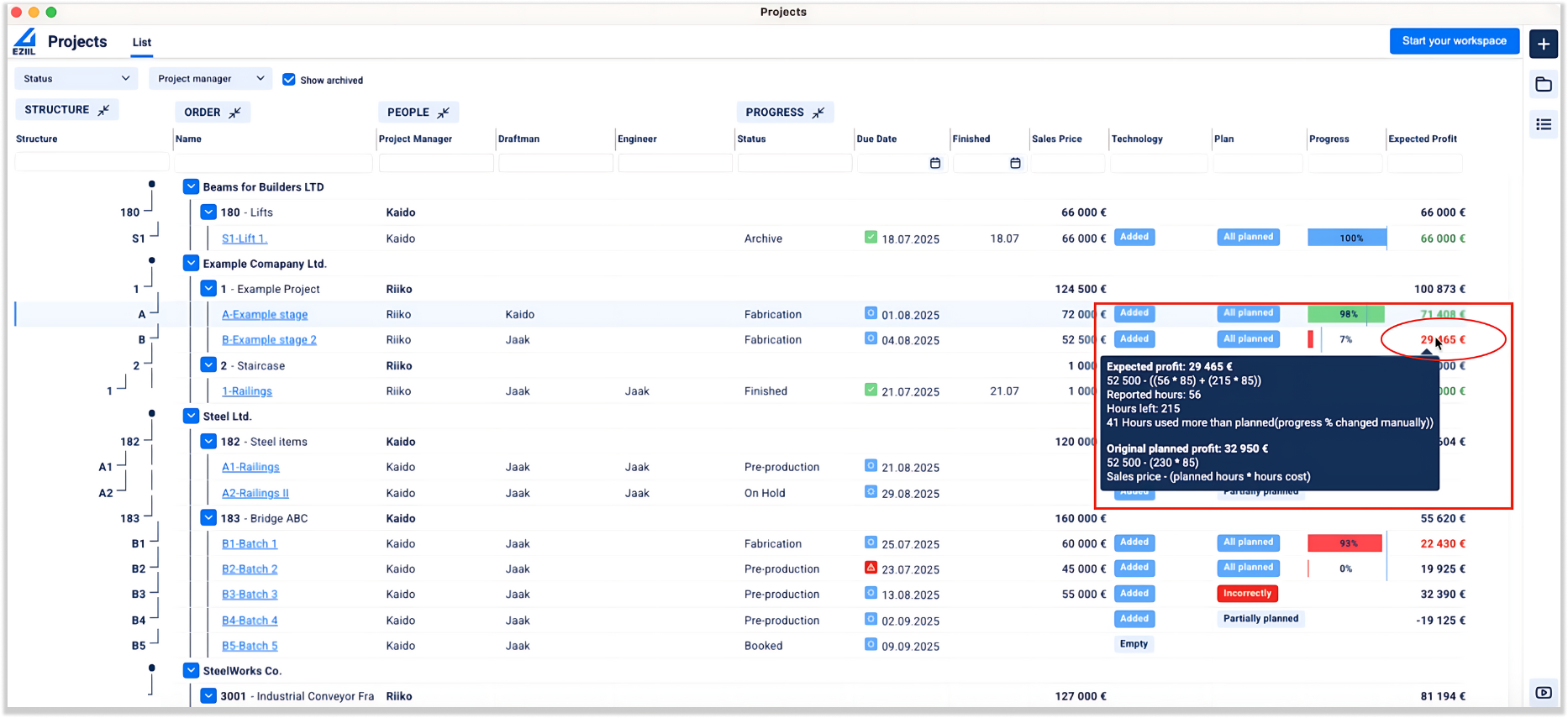Viewport: 1568px width, 718px height.
Task: Collapse the 183 - Bridge ABC order
Action: point(208,517)
